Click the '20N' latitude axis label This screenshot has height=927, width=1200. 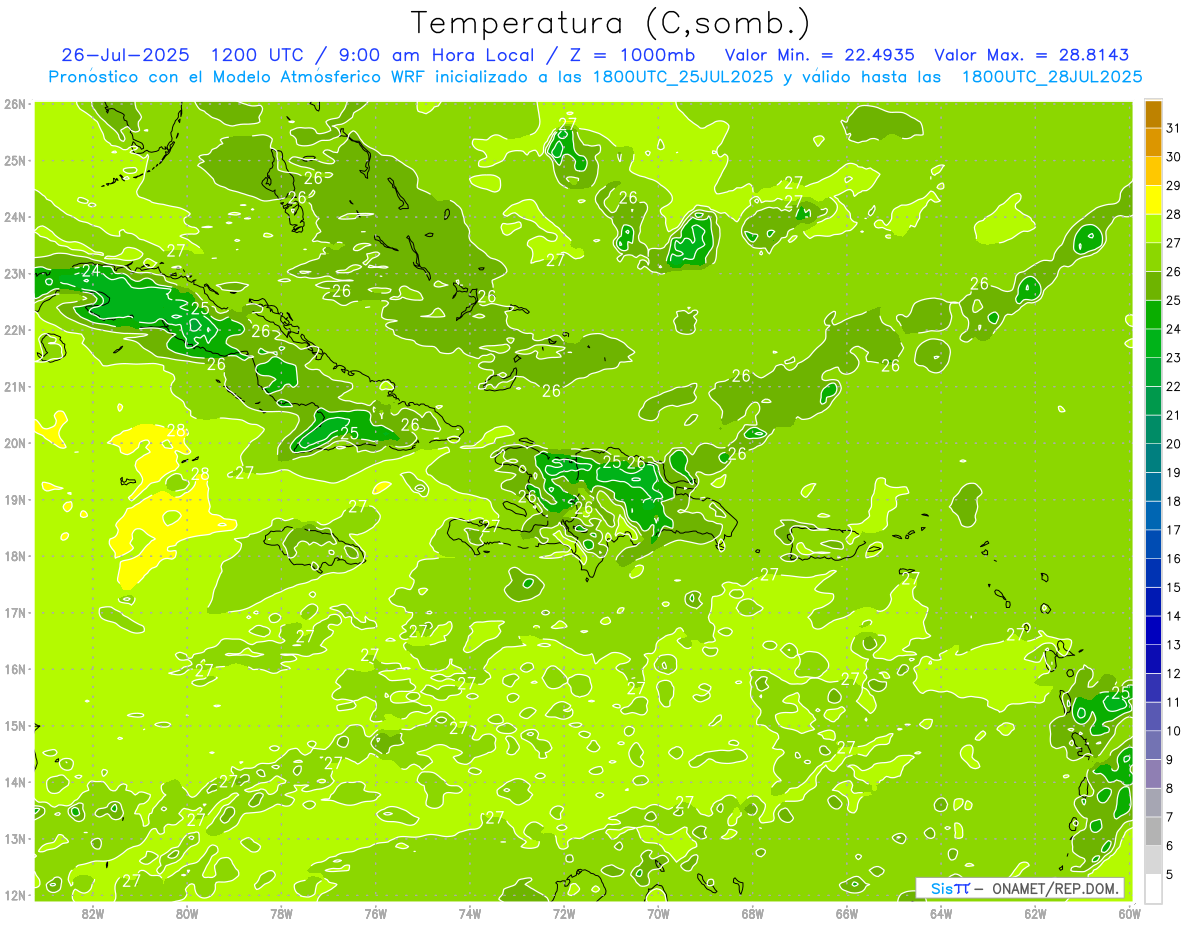(15, 443)
